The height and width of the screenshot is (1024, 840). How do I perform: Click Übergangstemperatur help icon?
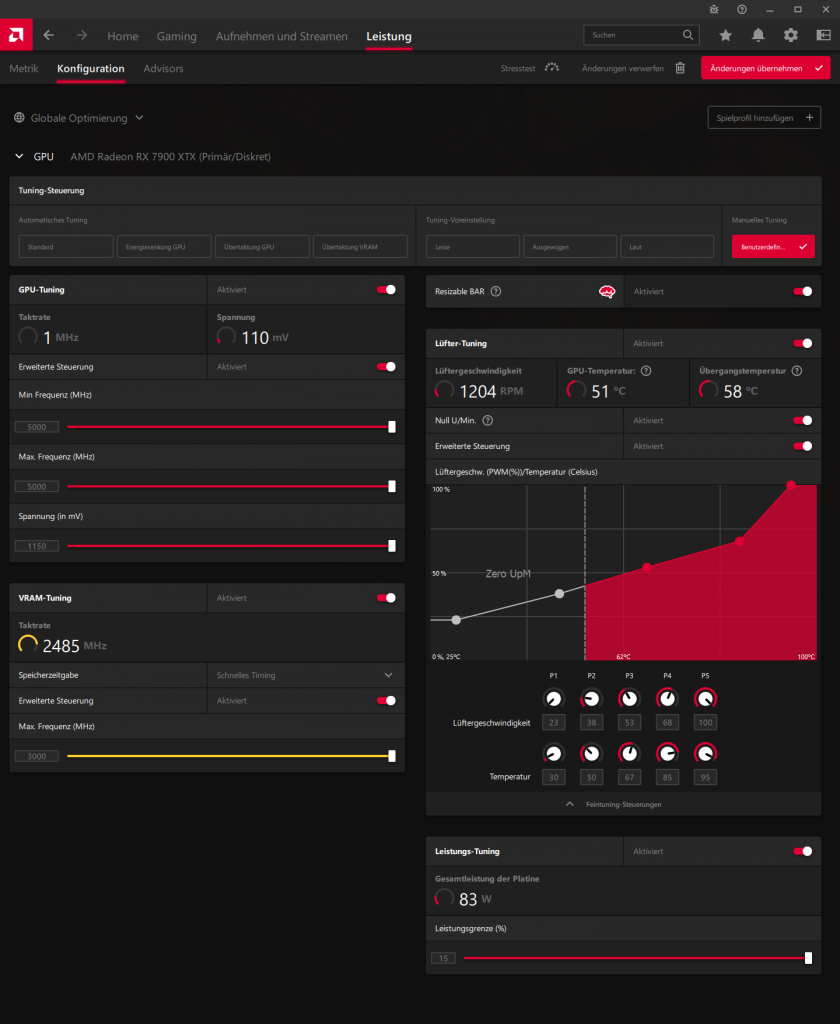pos(797,371)
